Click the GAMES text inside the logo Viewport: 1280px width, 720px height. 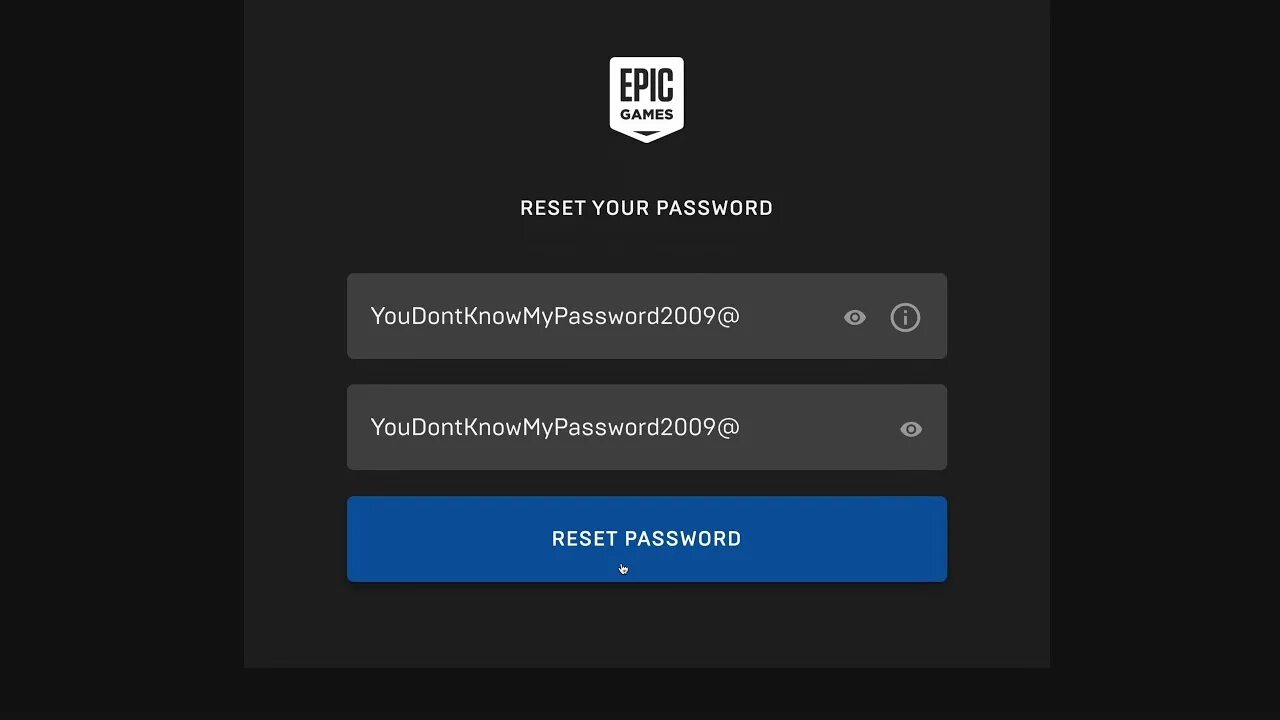tap(646, 114)
